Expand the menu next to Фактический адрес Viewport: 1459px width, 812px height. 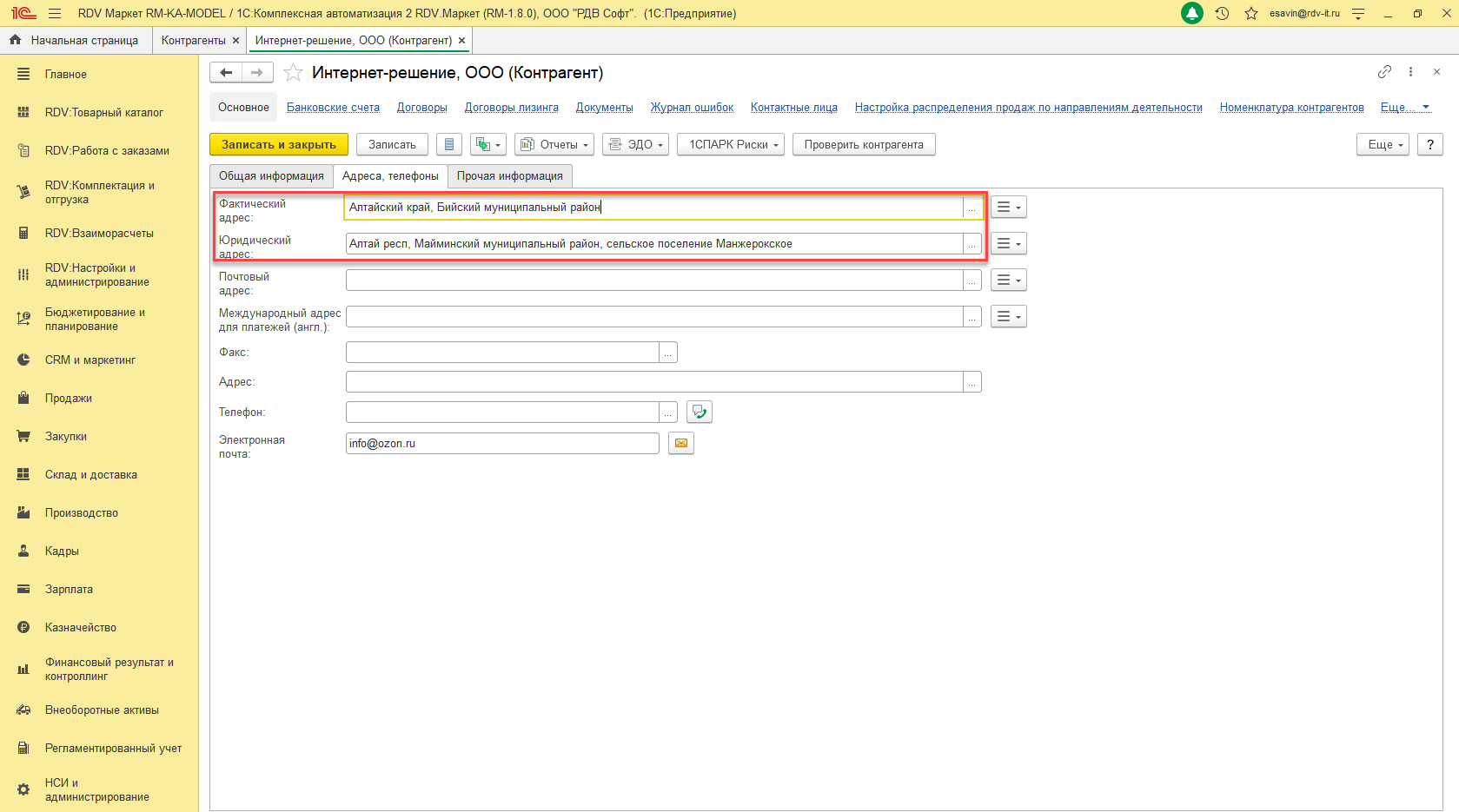point(1008,208)
